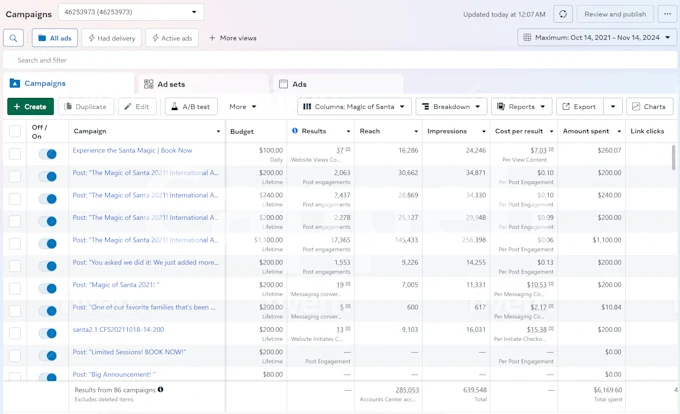Open the account selector 46253973 dropdown
The width and height of the screenshot is (680, 414).
131,13
